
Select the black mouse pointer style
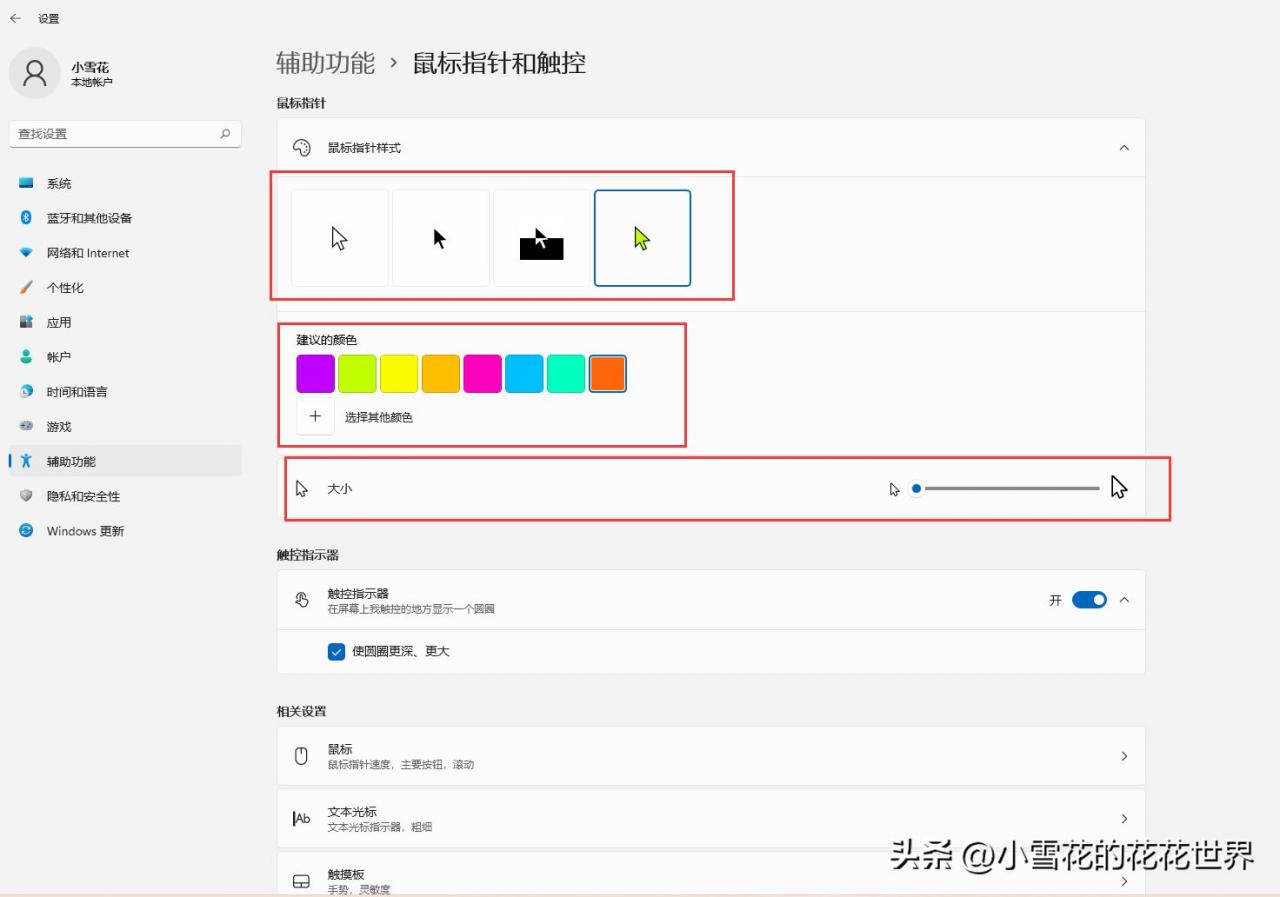tap(441, 238)
